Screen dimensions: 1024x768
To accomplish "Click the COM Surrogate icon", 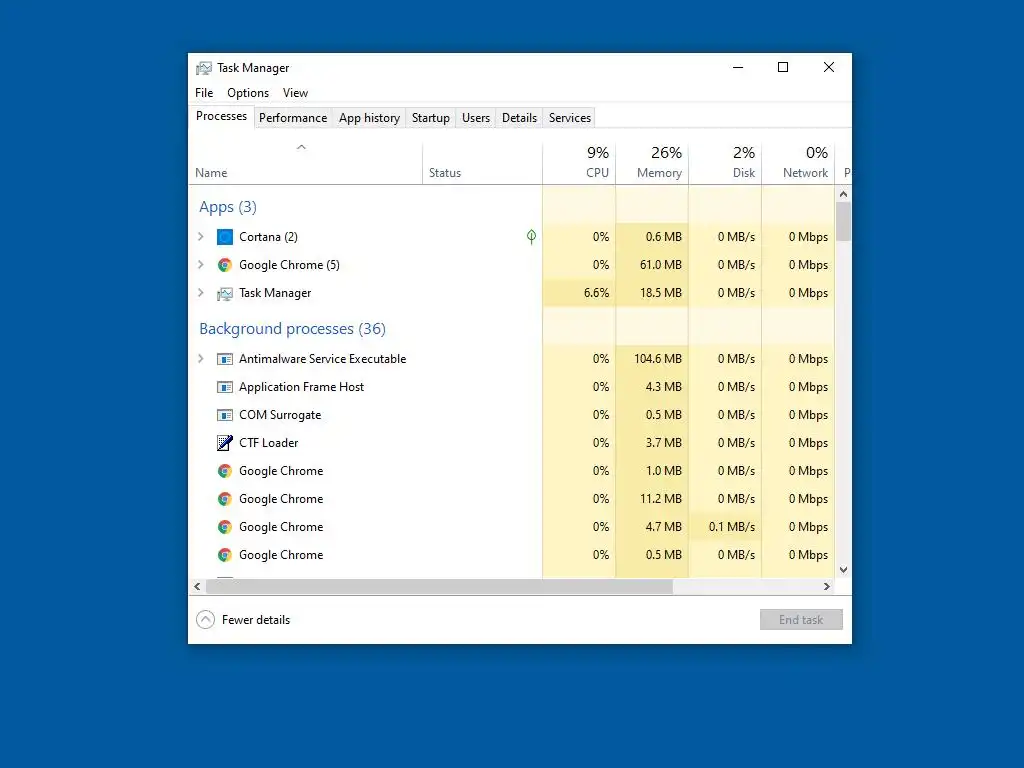I will coord(225,415).
